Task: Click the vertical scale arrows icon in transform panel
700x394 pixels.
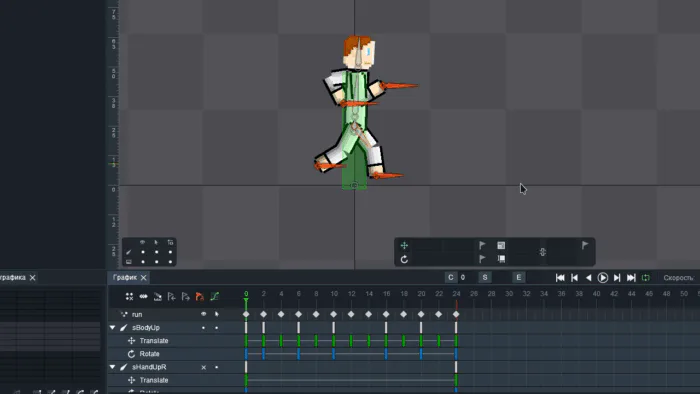Action: click(543, 252)
